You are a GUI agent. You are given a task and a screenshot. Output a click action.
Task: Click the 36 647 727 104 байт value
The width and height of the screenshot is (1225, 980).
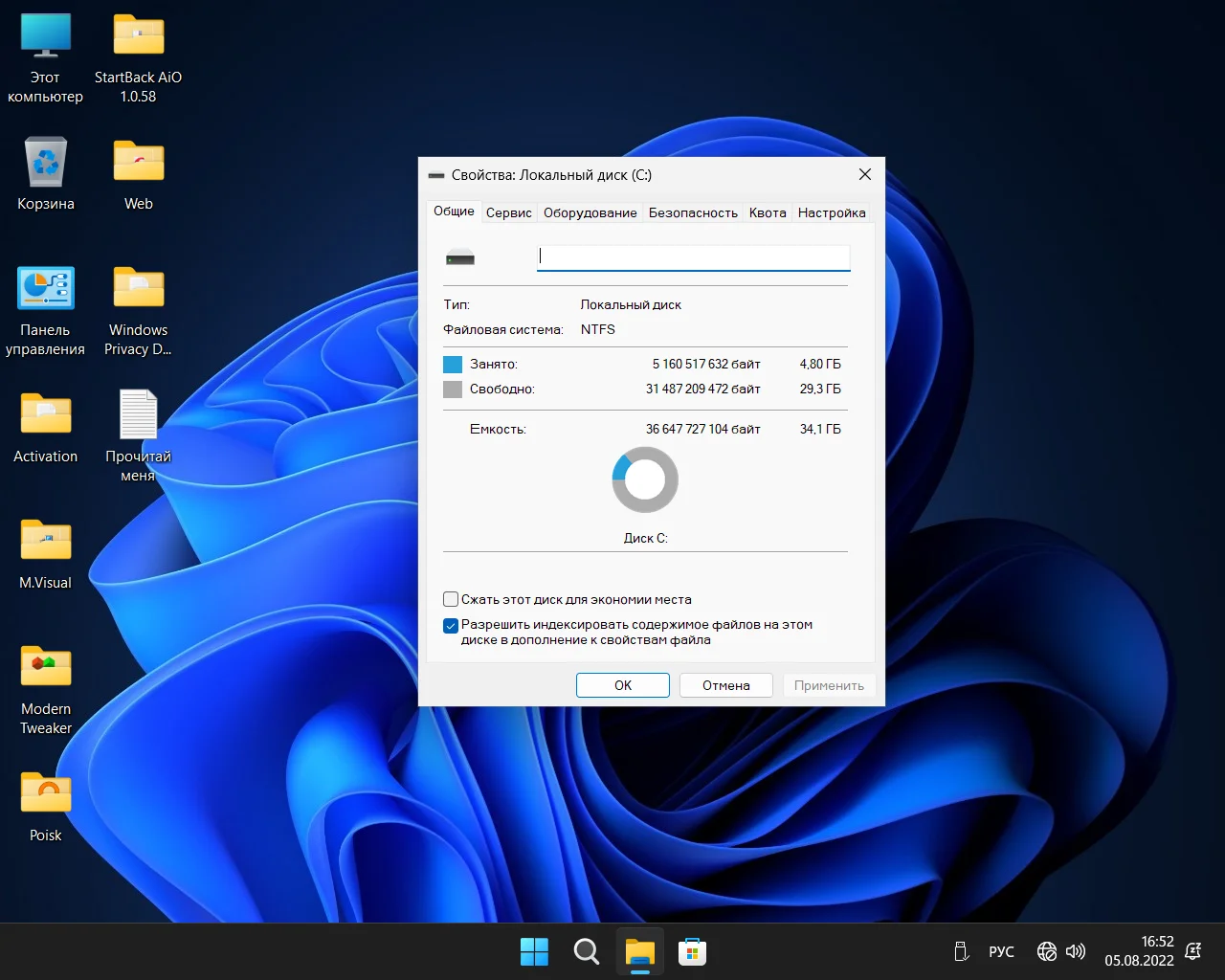pyautogui.click(x=703, y=430)
